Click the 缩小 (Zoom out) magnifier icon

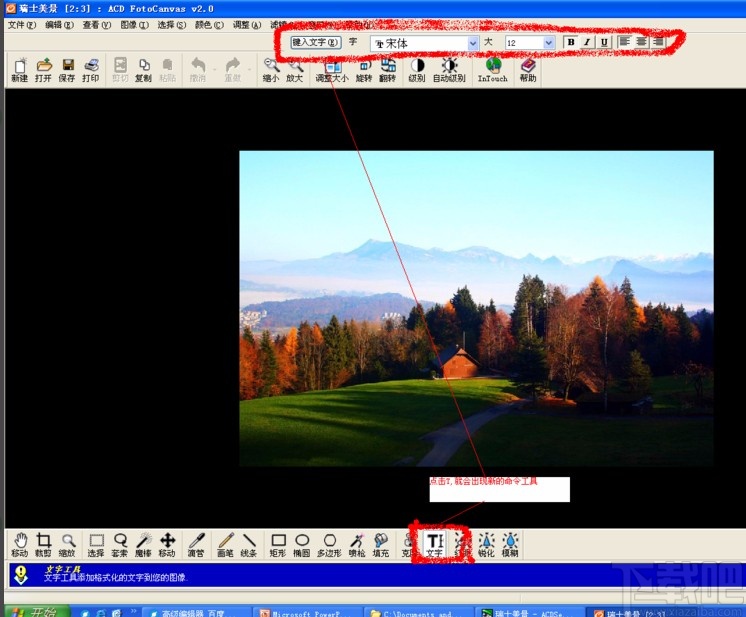pos(271,70)
